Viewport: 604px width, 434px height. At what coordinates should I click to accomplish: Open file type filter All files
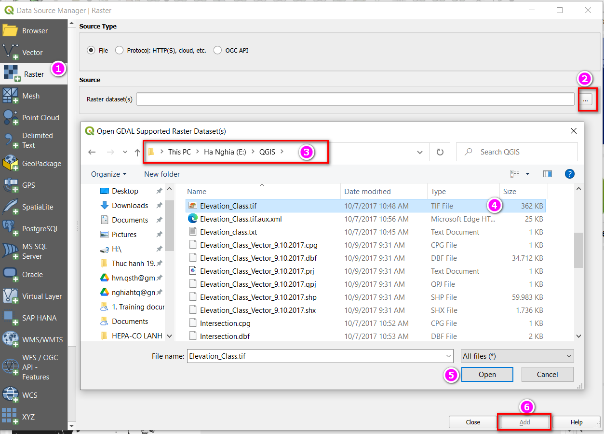click(517, 356)
